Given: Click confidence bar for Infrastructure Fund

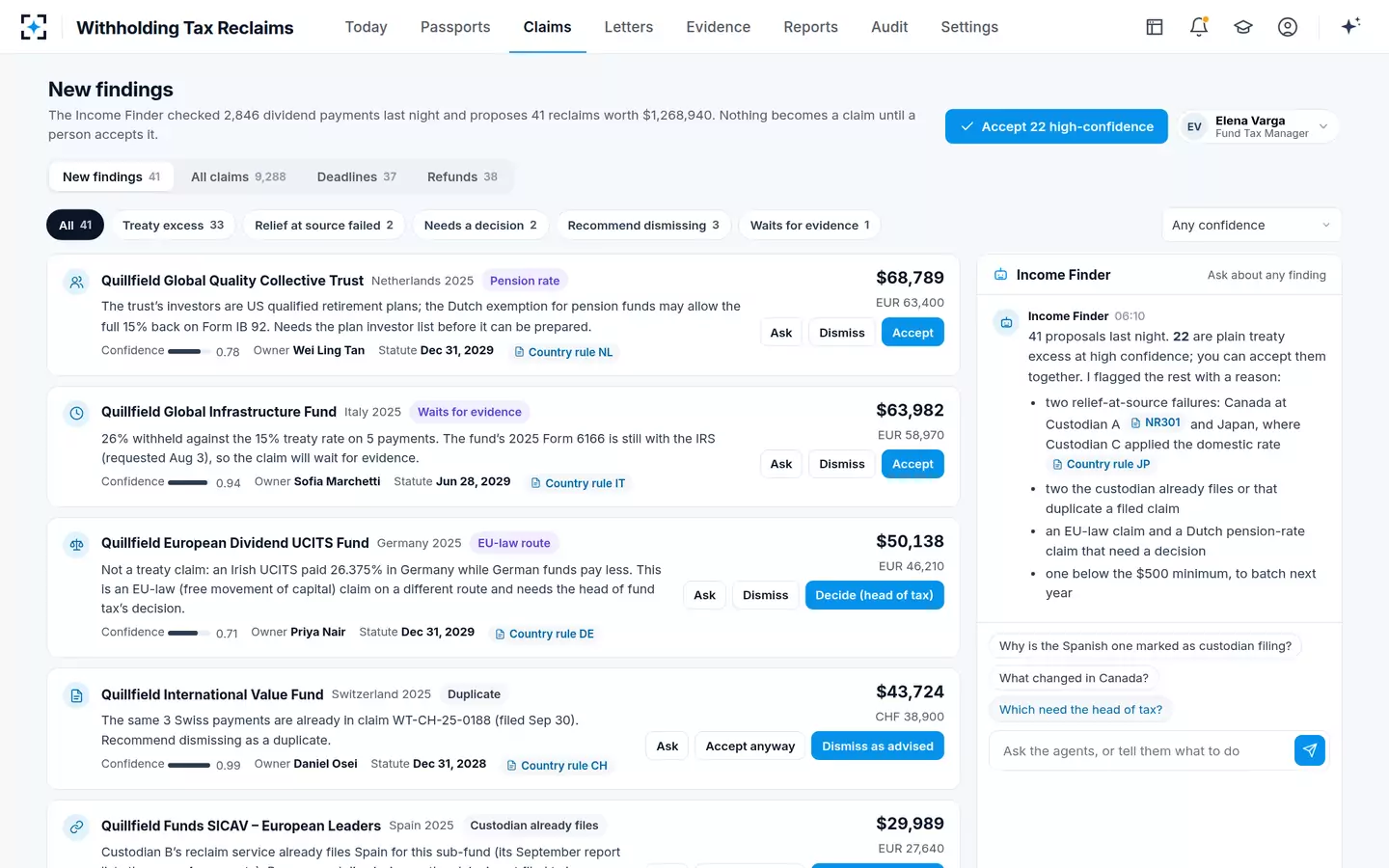Looking at the screenshot, I should (188, 482).
